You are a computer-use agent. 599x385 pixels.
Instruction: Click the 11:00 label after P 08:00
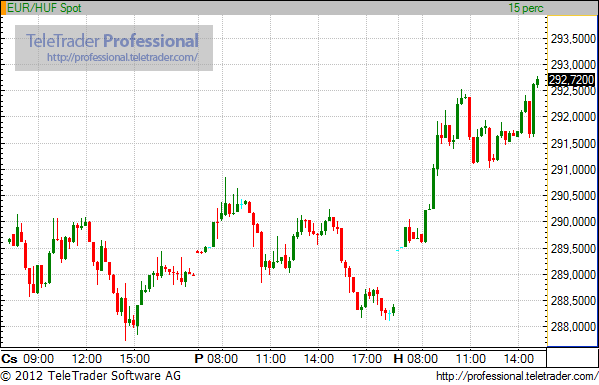click(x=270, y=359)
